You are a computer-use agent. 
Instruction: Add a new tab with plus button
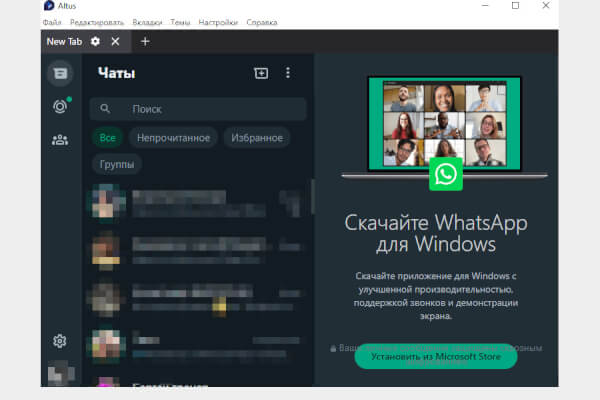tap(145, 41)
